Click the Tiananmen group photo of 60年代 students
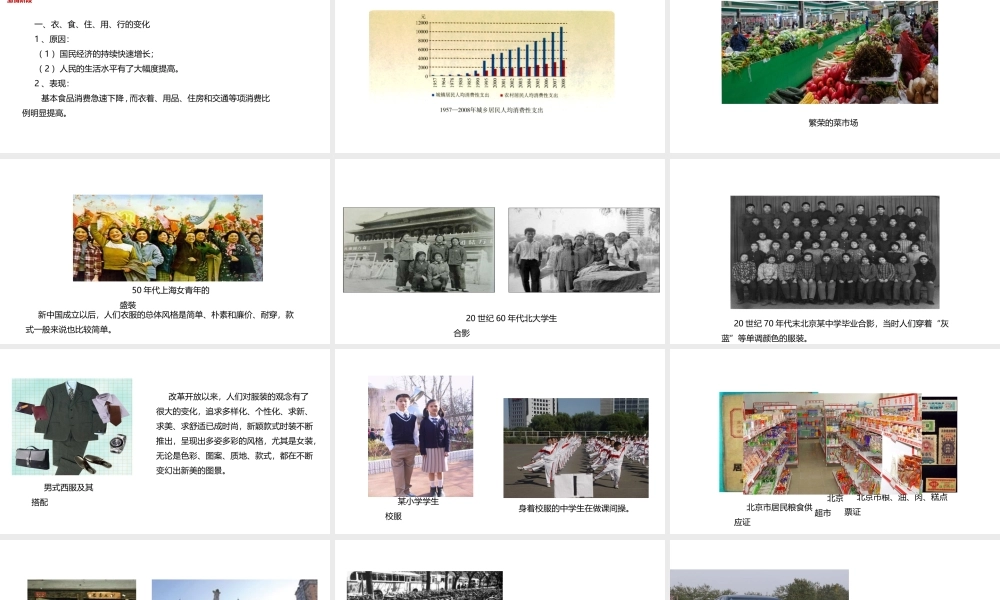 (418, 250)
